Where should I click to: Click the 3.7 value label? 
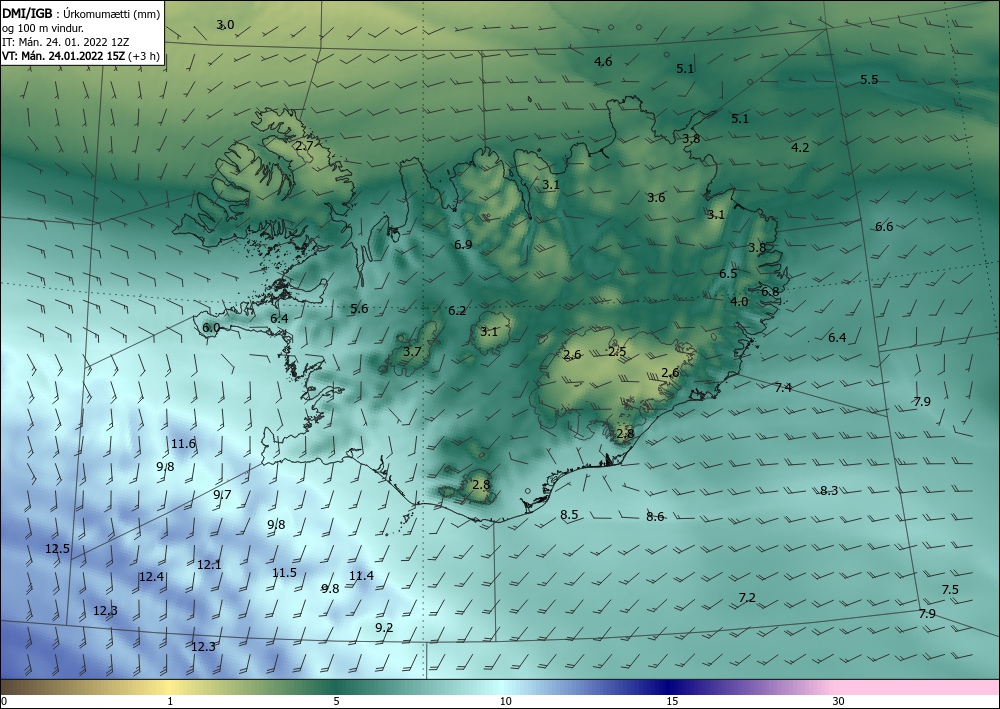412,351
